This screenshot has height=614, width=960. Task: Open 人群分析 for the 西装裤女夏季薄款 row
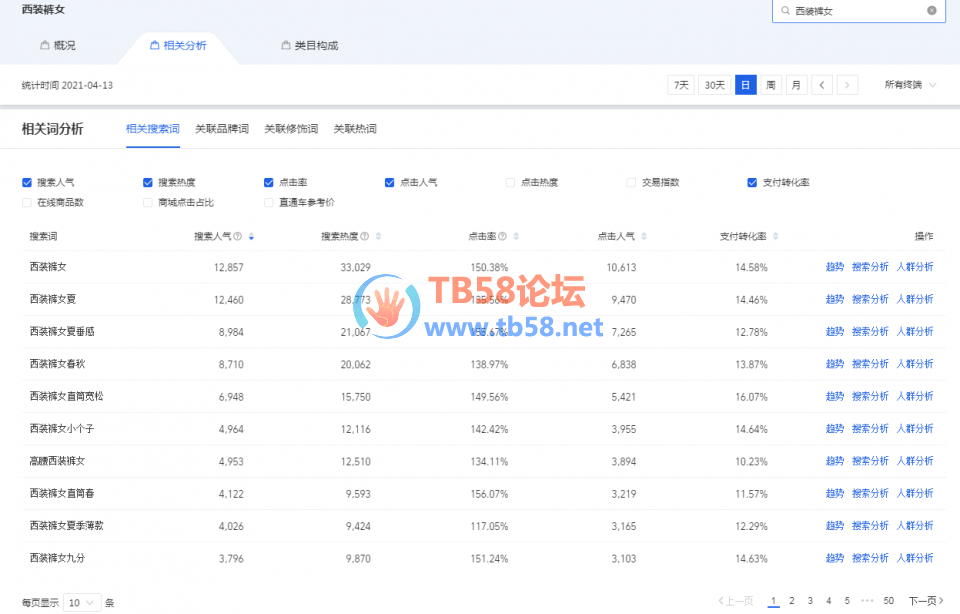(x=915, y=526)
